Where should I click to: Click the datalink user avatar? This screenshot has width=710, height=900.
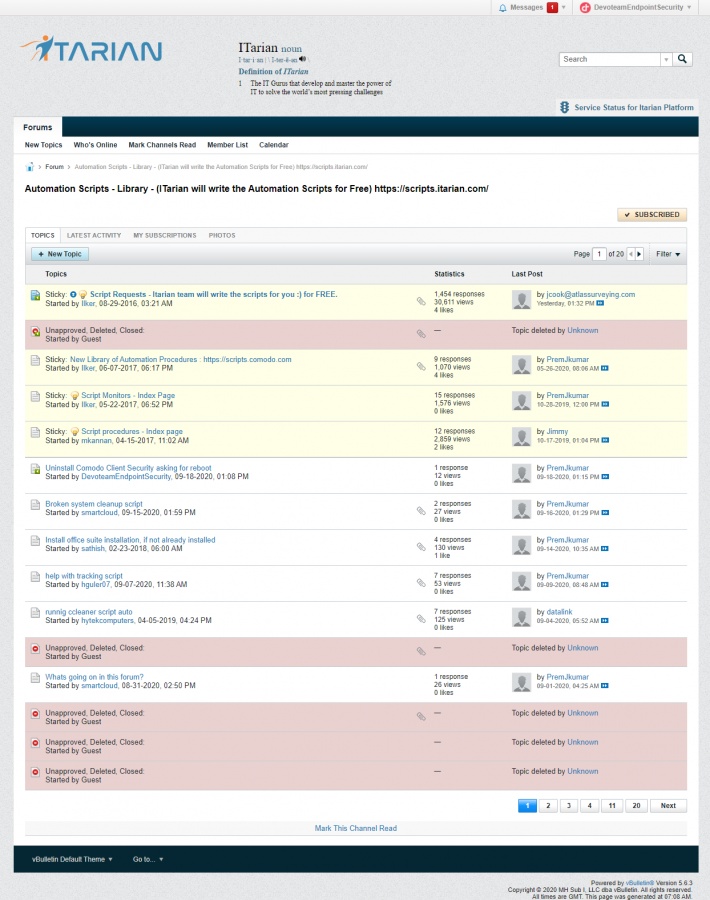tap(521, 618)
